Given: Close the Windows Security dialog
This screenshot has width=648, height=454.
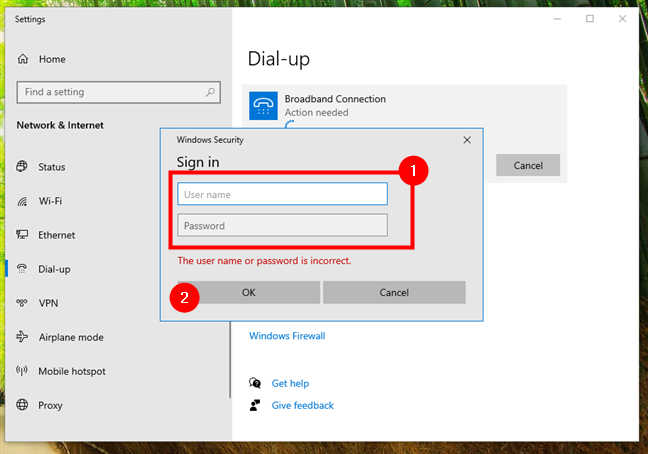Looking at the screenshot, I should tap(467, 140).
